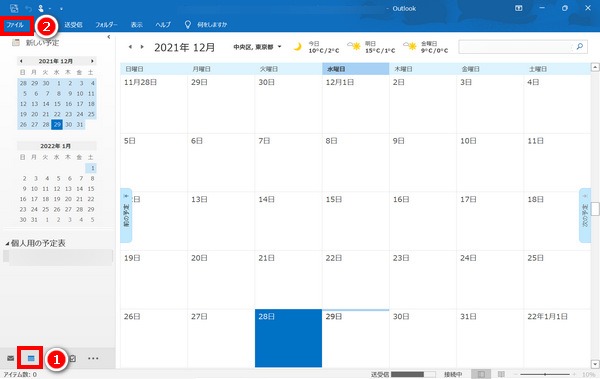
Task: Click the search magnifier icon
Action: 580,47
